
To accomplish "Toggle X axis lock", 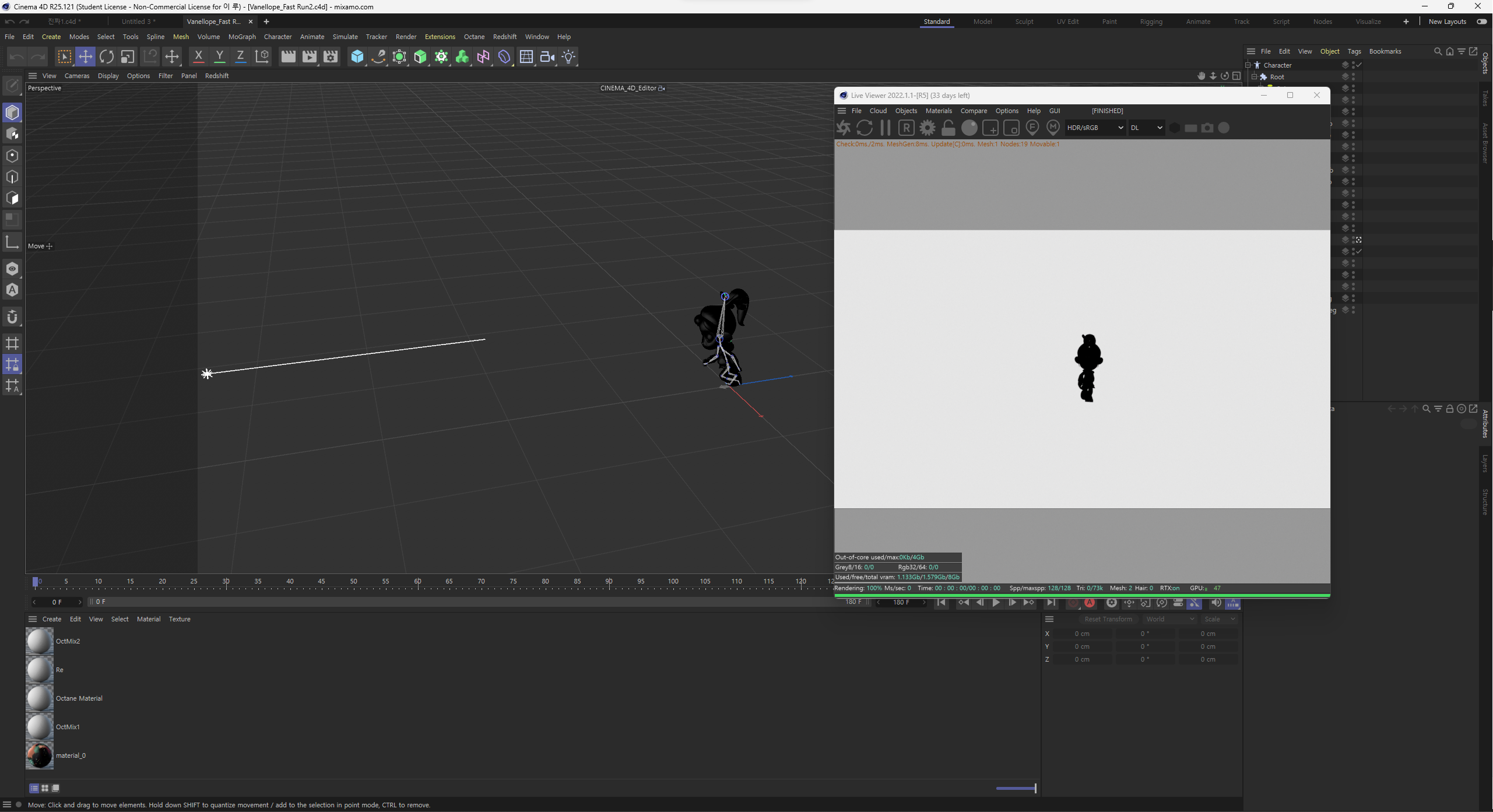I will click(x=198, y=57).
